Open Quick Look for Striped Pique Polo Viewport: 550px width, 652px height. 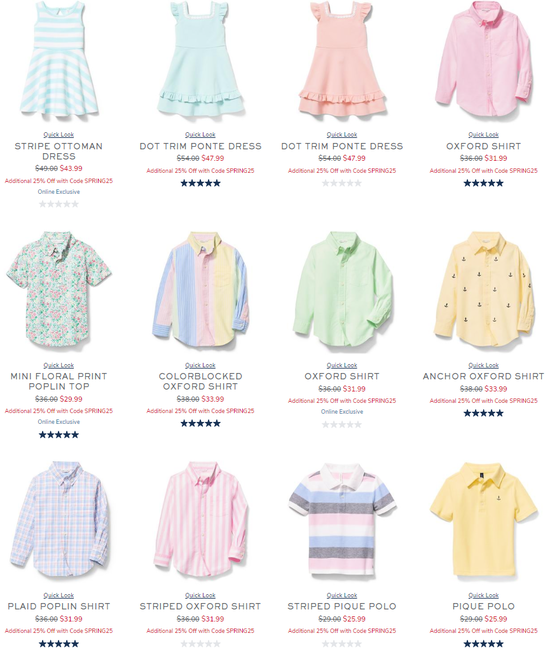342,595
